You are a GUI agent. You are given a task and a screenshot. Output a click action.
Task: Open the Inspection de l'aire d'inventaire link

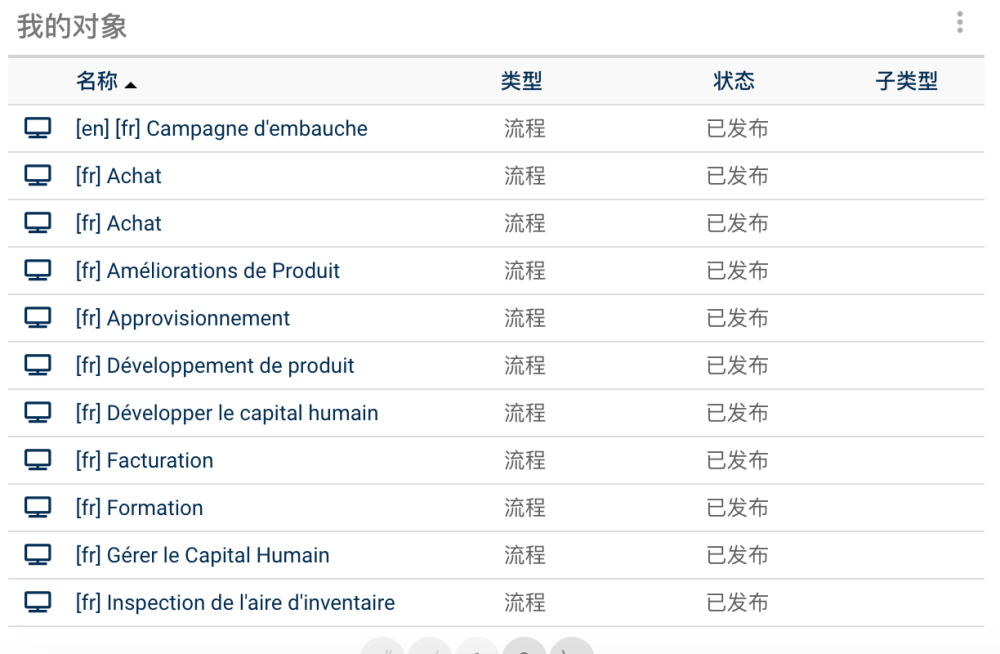(235, 603)
